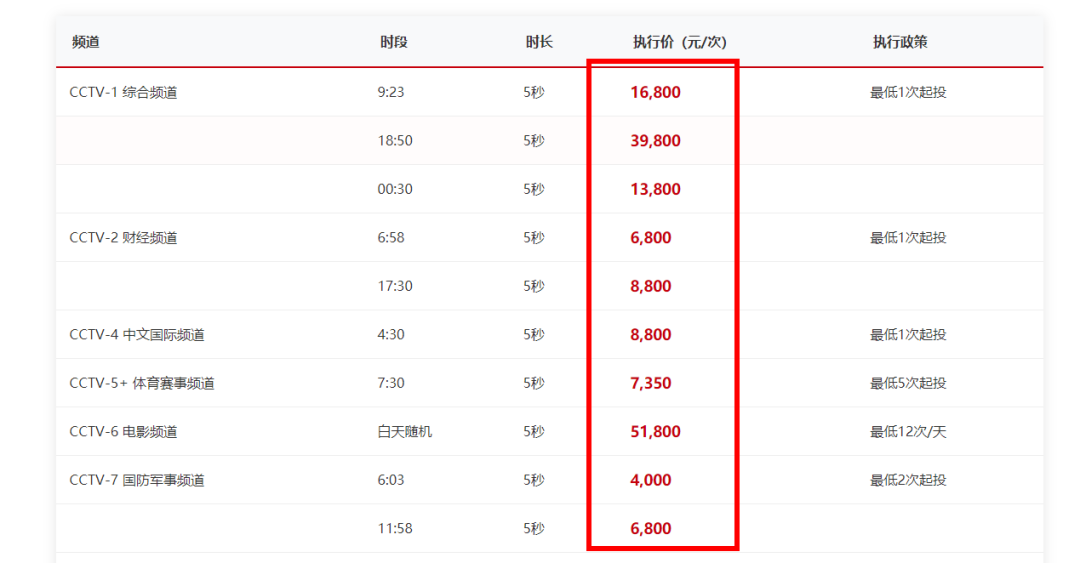This screenshot has width=1080, height=563.
Task: Click the 13,800 price value
Action: [655, 189]
